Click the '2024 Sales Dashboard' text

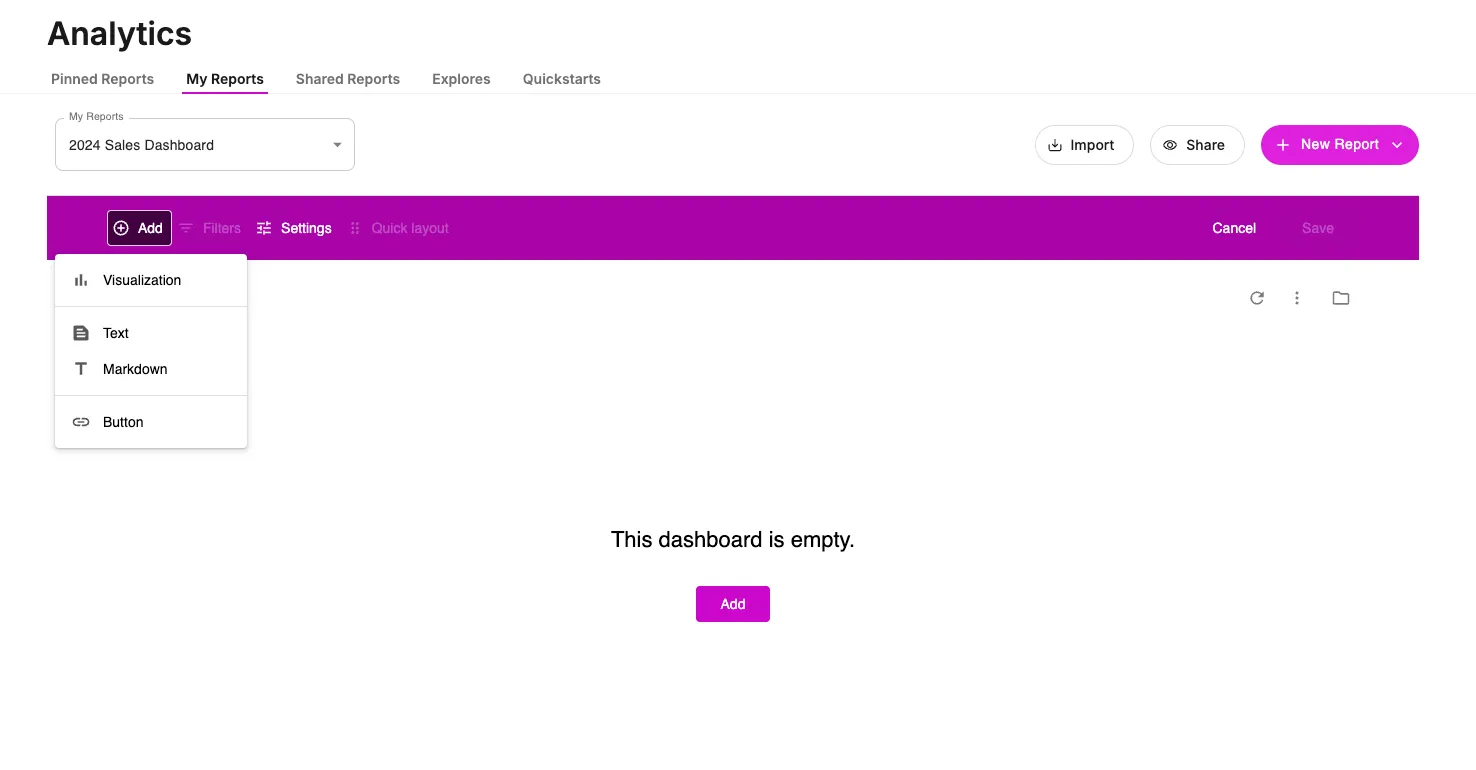coord(141,145)
